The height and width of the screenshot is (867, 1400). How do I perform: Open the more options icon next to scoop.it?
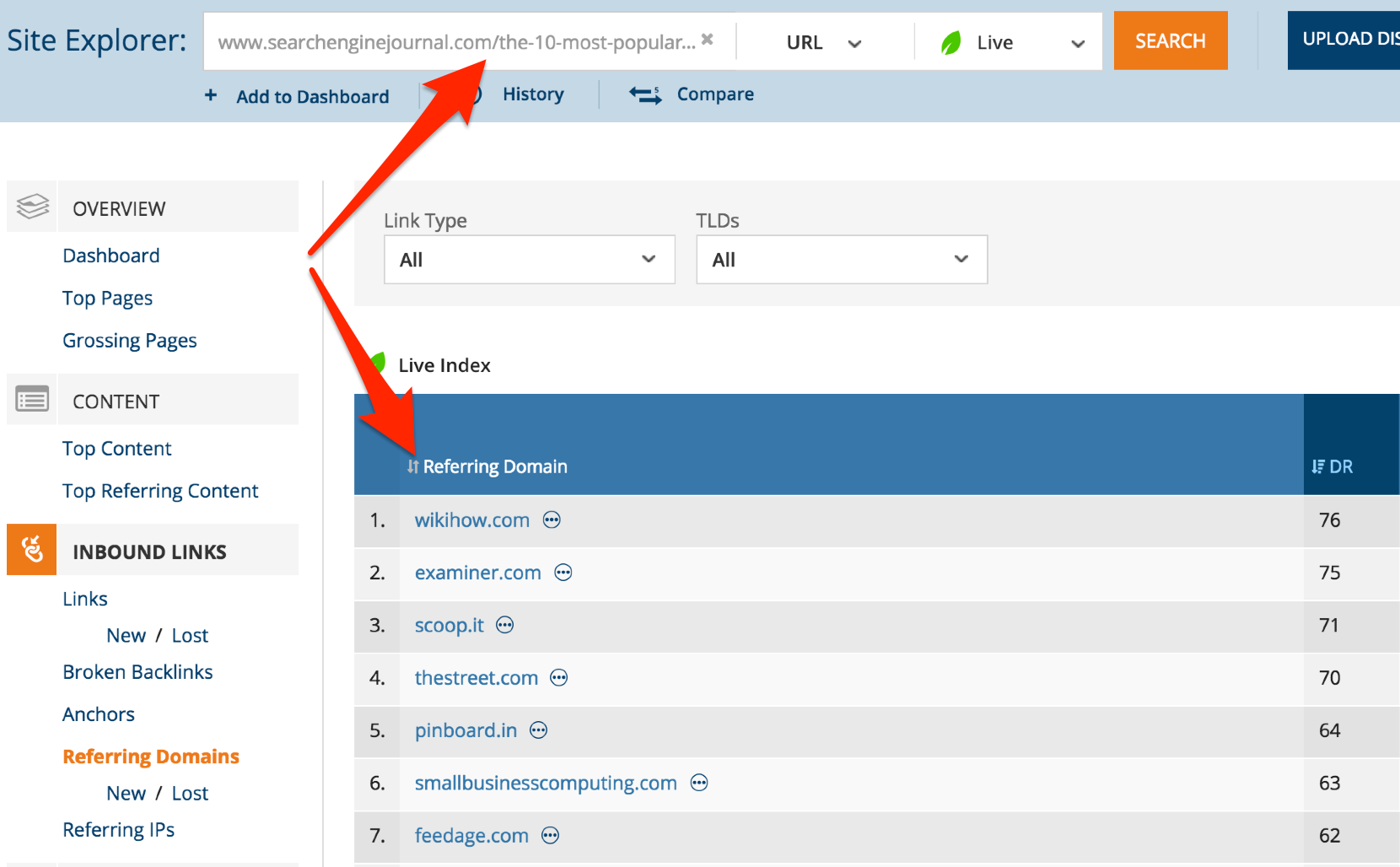[505, 625]
